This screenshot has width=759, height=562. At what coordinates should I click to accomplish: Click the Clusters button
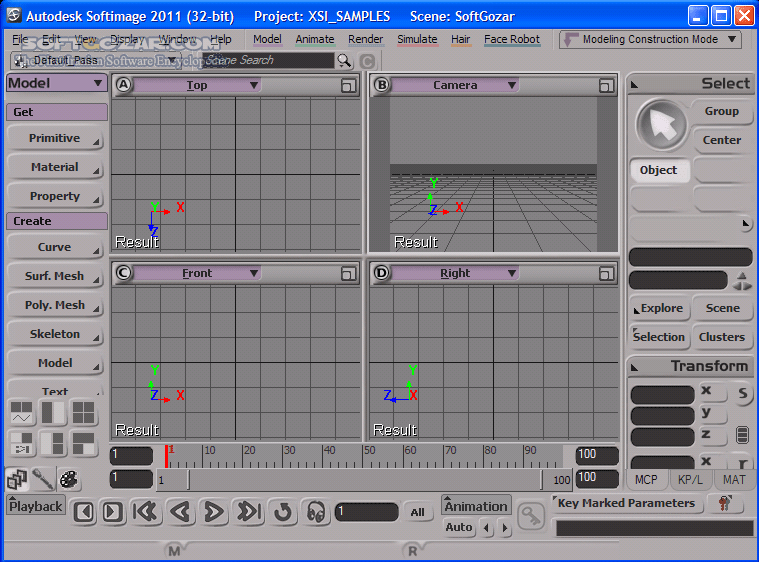coord(722,337)
